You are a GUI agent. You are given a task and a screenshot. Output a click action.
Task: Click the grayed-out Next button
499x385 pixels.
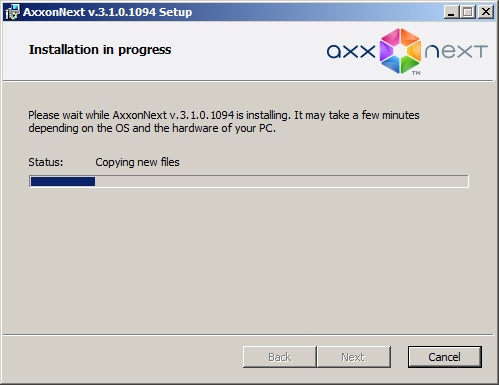[353, 357]
